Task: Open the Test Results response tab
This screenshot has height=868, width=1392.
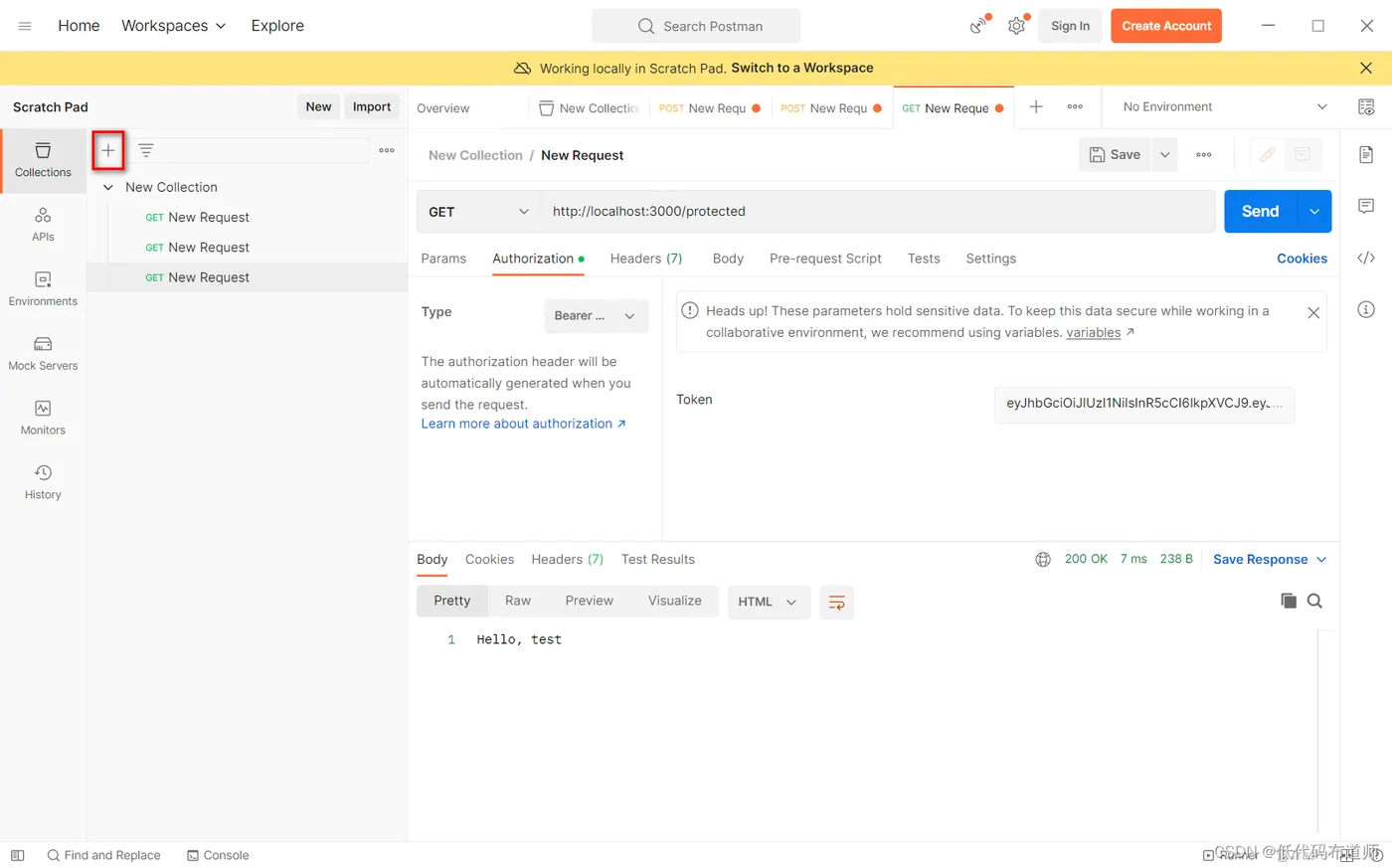Action: (658, 560)
